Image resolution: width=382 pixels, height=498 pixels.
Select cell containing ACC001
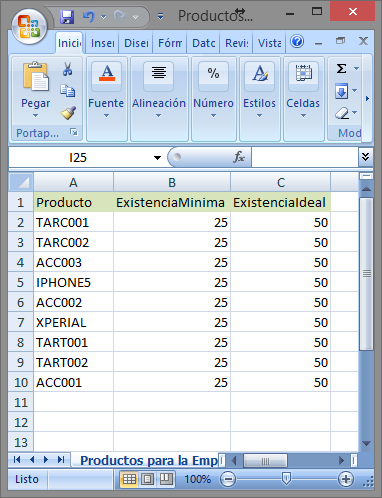tap(73, 382)
